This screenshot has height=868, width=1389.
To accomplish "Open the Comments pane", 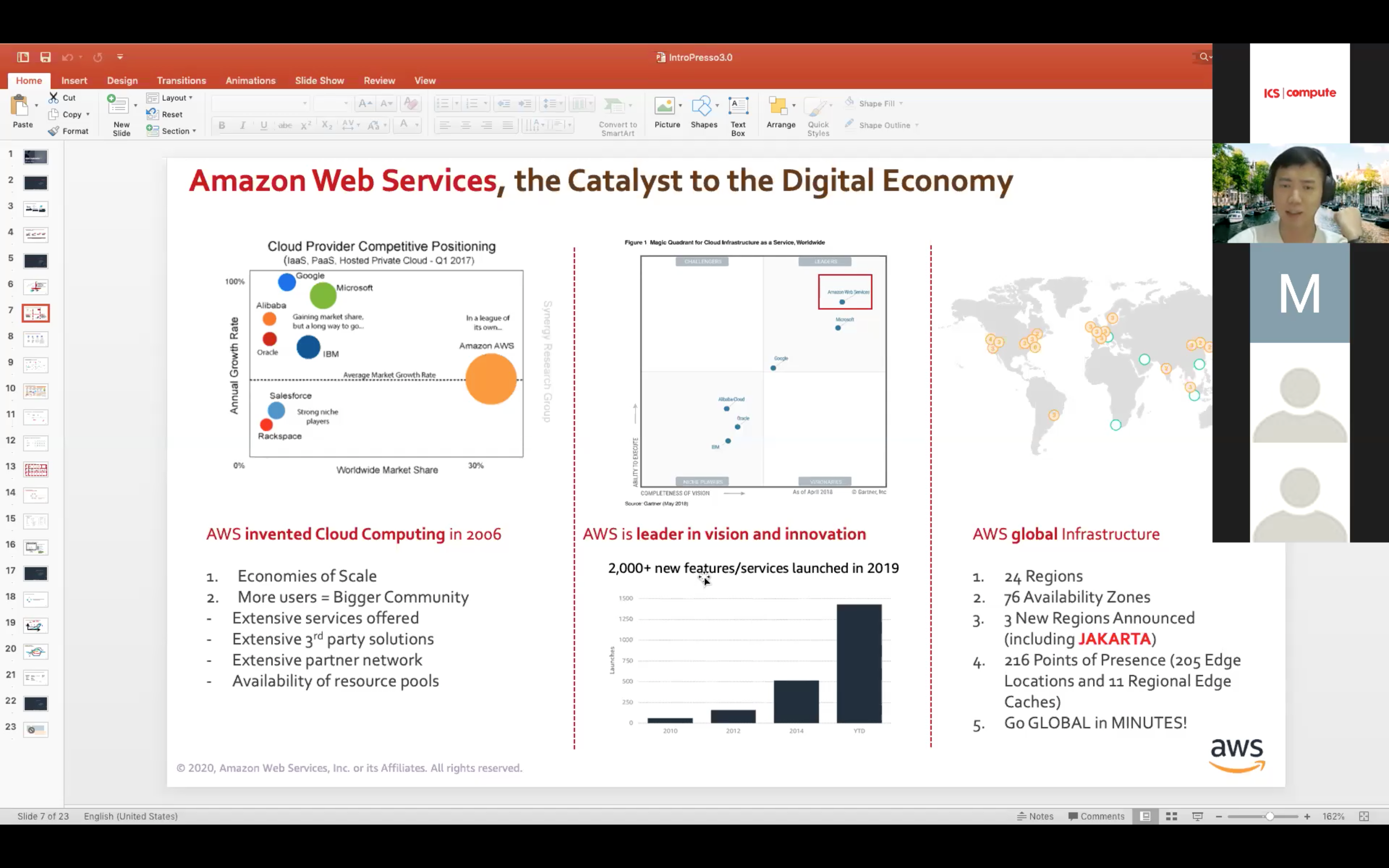I will tap(1096, 816).
